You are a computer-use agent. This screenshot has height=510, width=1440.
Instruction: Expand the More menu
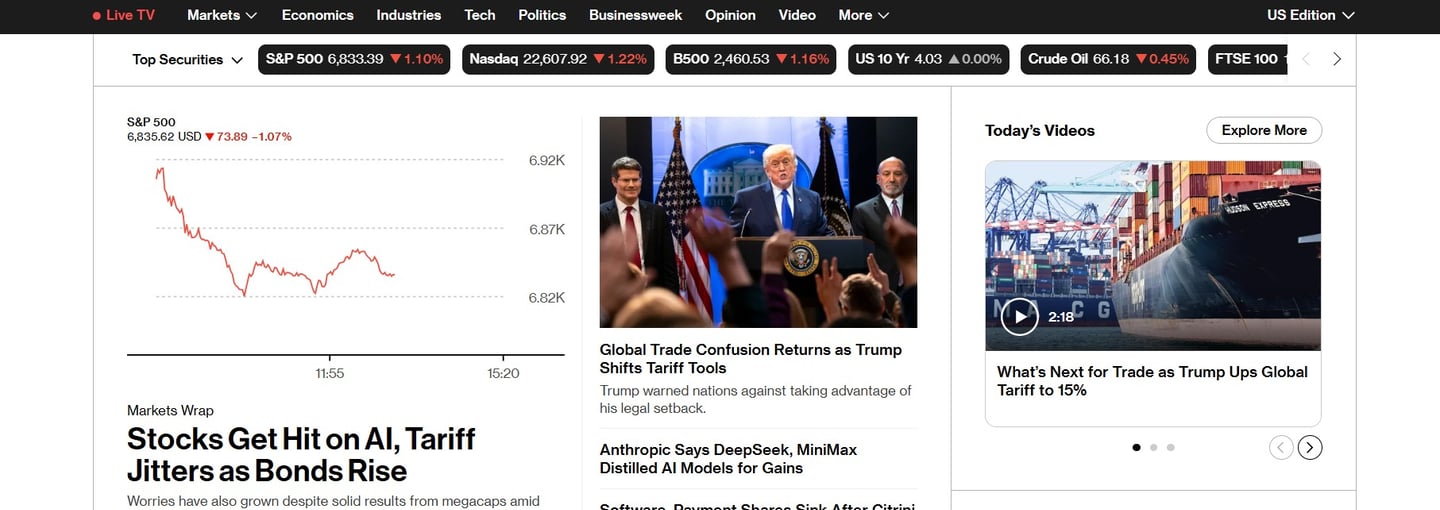coord(864,15)
